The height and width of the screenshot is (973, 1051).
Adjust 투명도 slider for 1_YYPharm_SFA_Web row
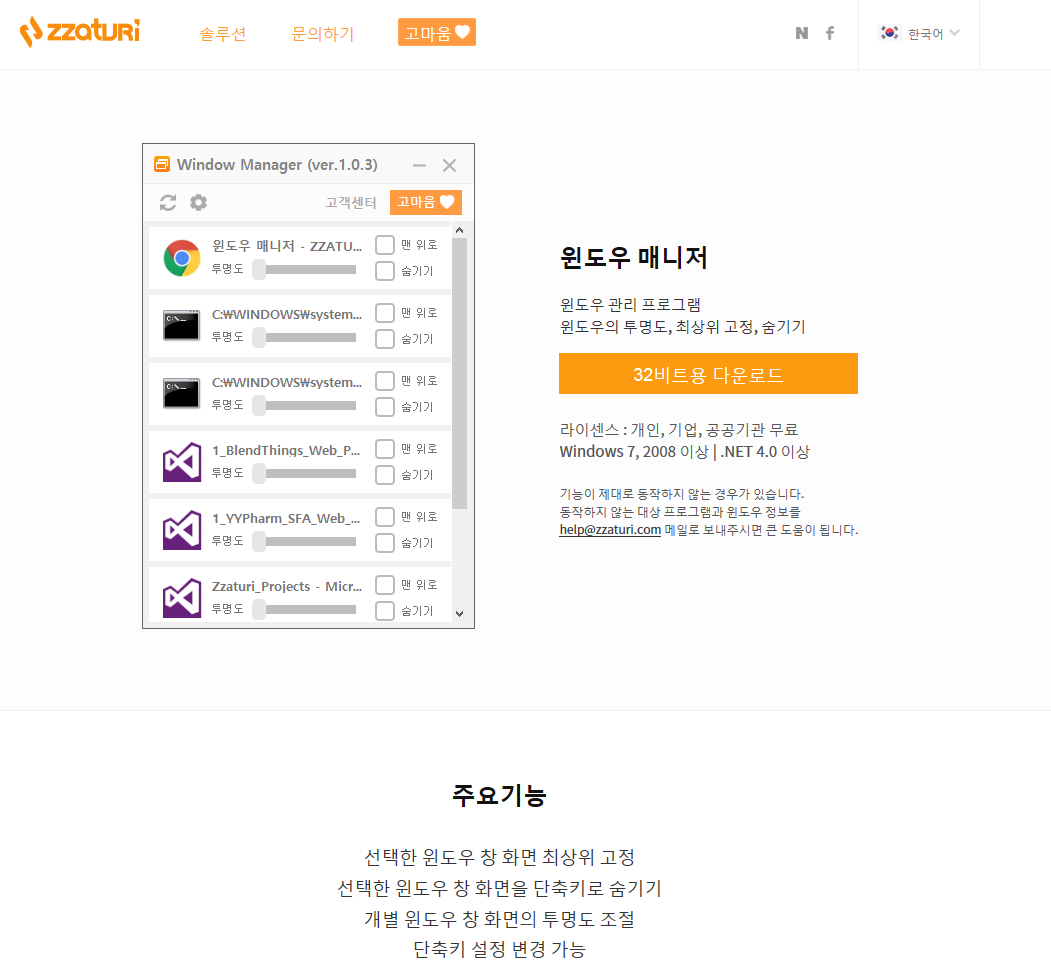coord(305,541)
